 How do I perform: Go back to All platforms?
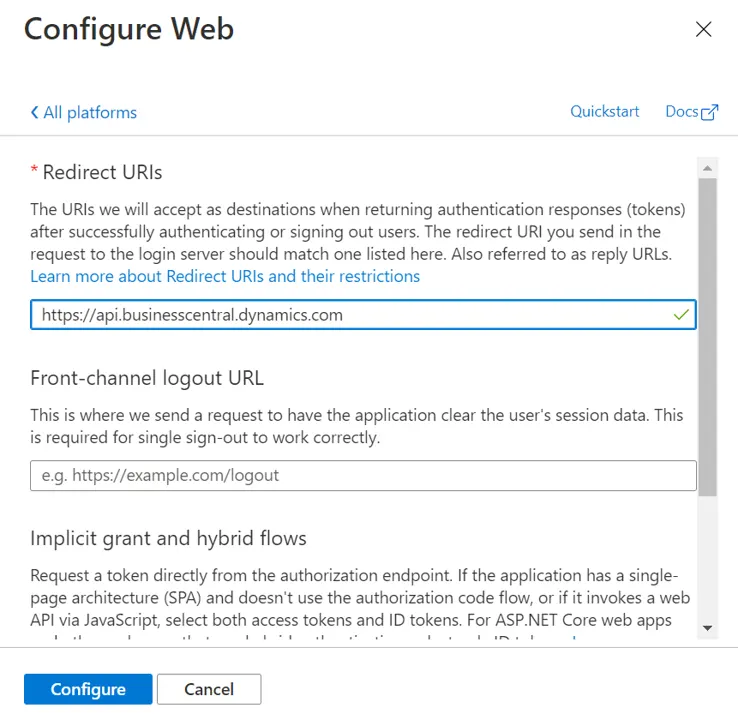coord(84,112)
